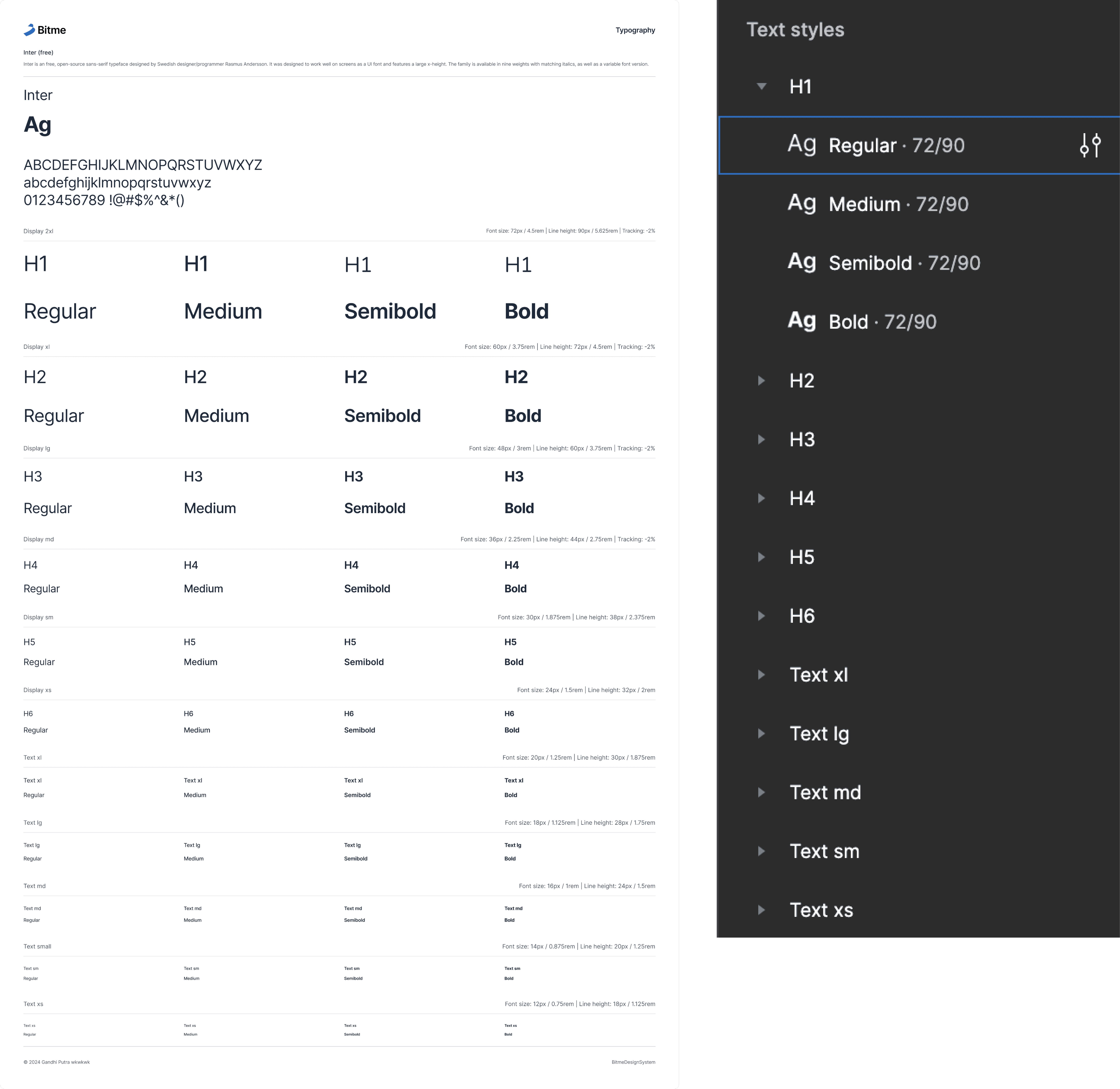Click the edit style sliders icon

(1090, 145)
